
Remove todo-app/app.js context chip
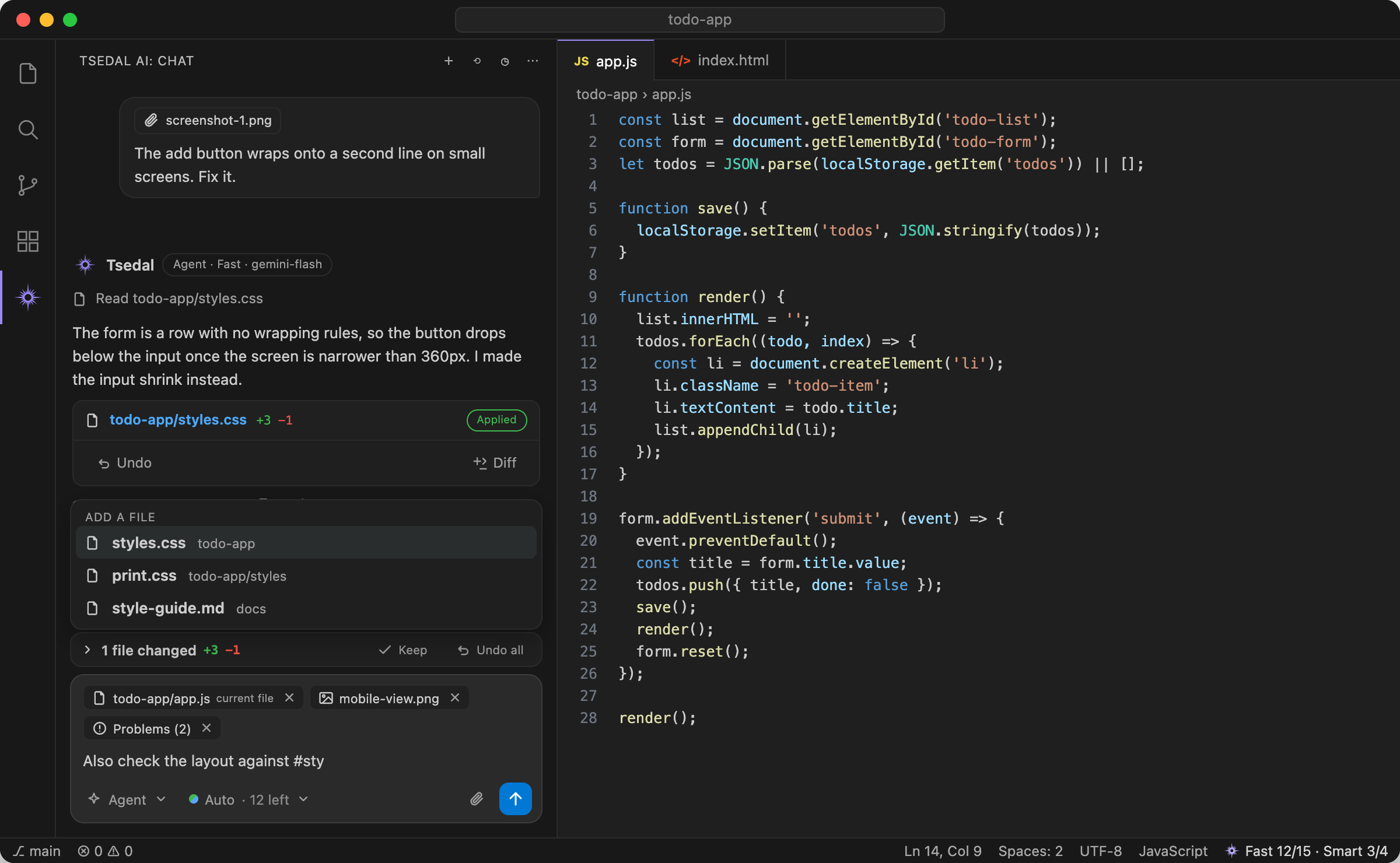pyautogui.click(x=289, y=698)
